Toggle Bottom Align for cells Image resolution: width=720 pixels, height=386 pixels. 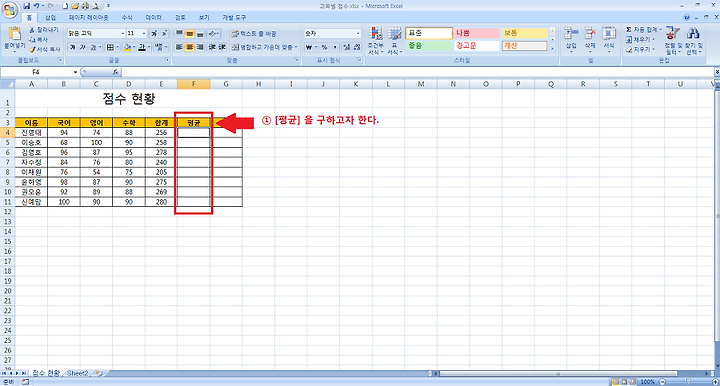[200, 34]
